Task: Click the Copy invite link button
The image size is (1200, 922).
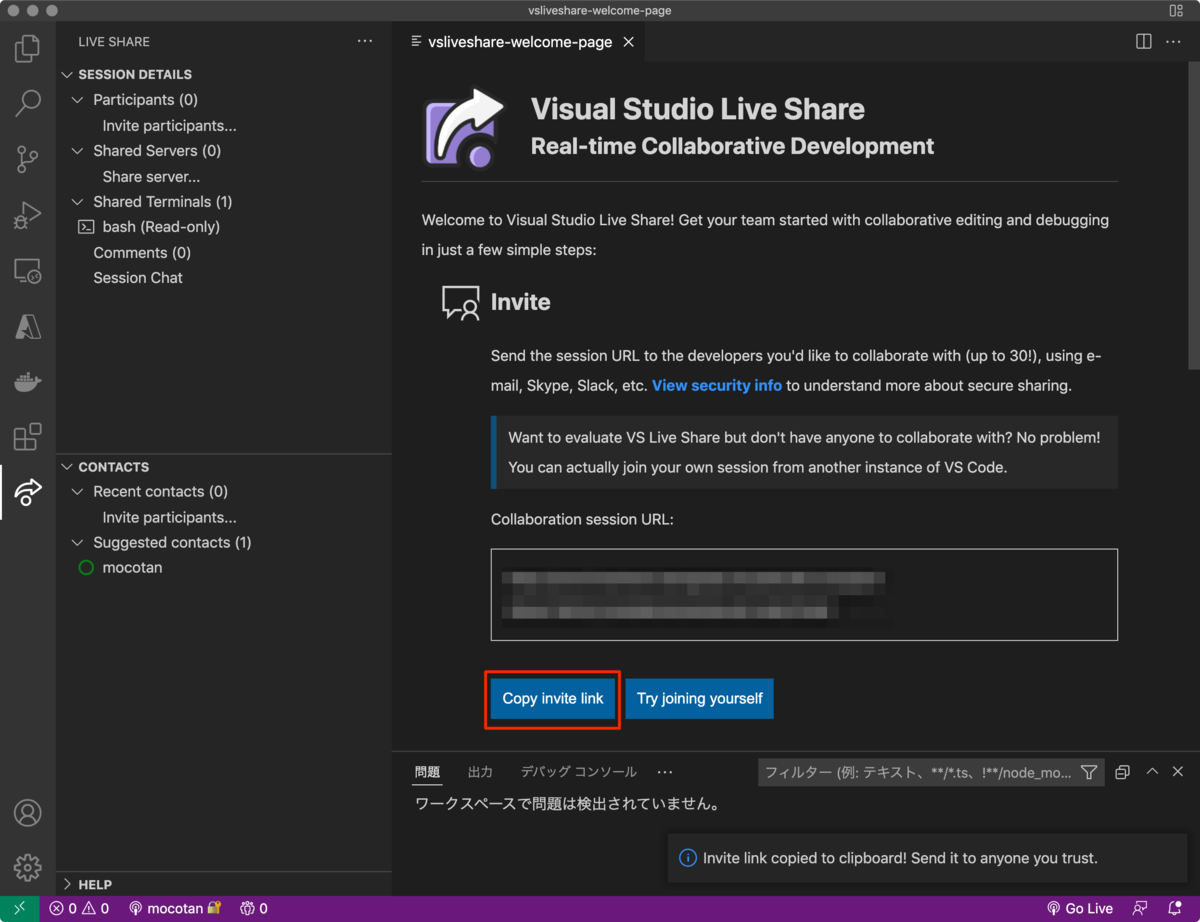Action: 553,699
